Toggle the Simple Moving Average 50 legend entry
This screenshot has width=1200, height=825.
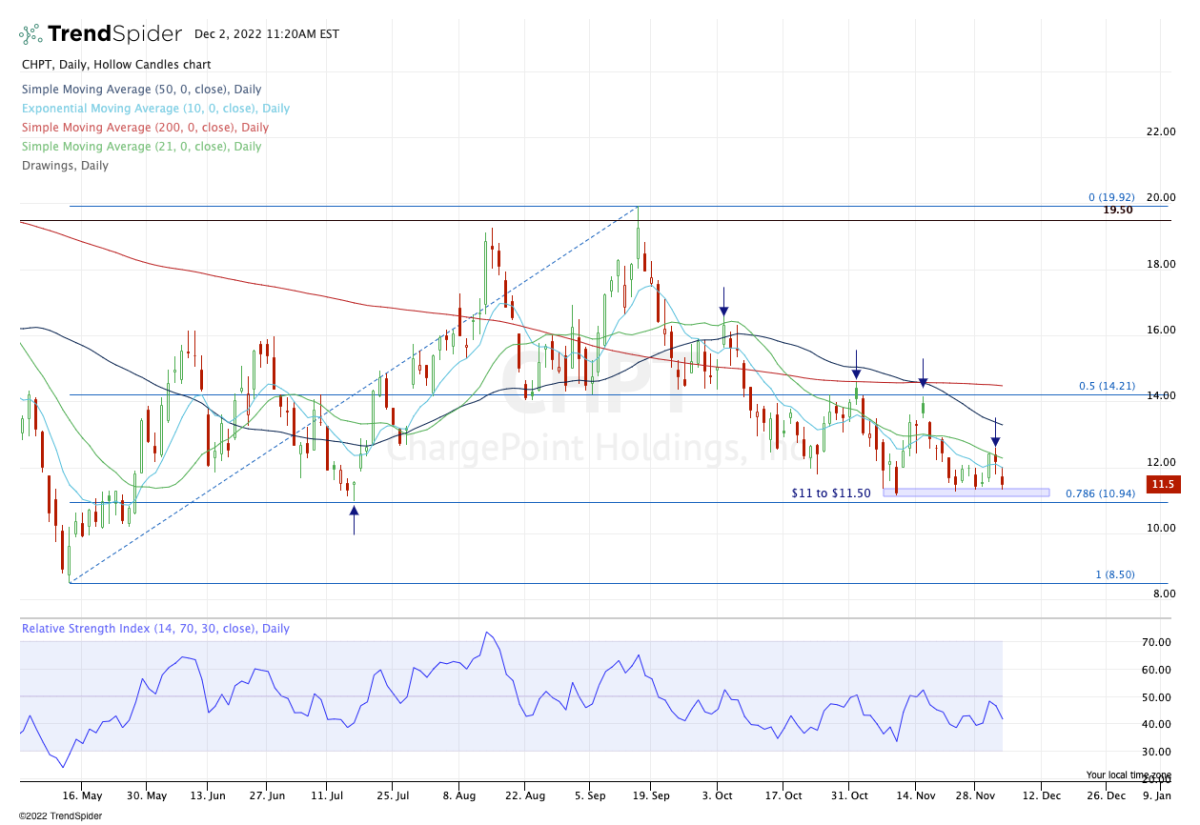(141, 89)
